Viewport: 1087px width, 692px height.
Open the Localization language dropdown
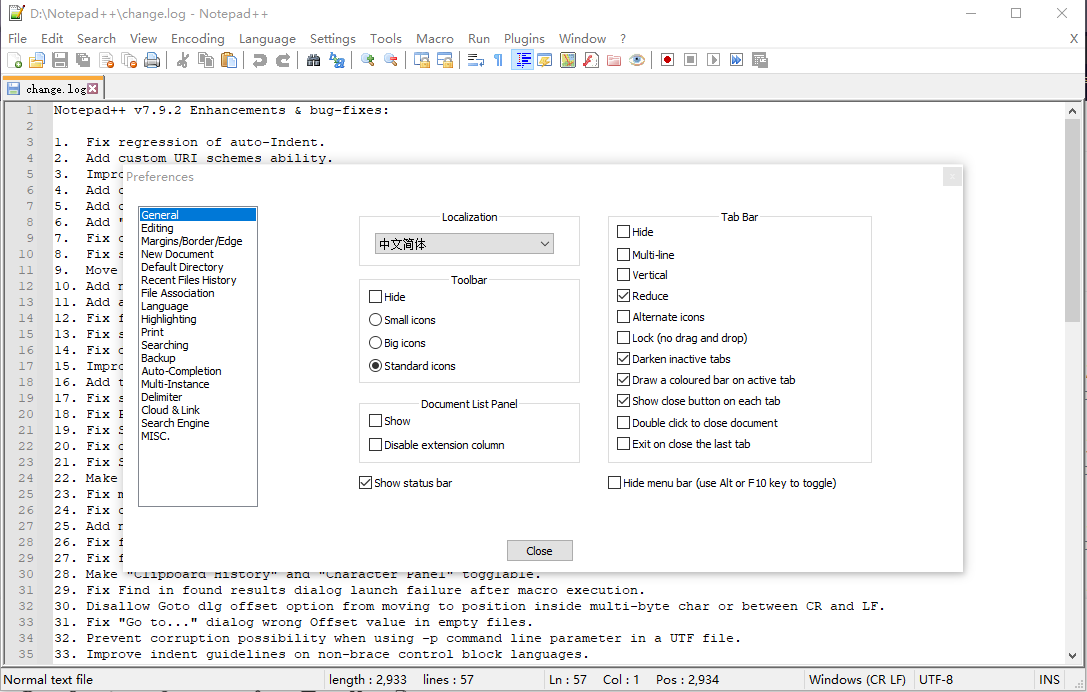tap(464, 243)
